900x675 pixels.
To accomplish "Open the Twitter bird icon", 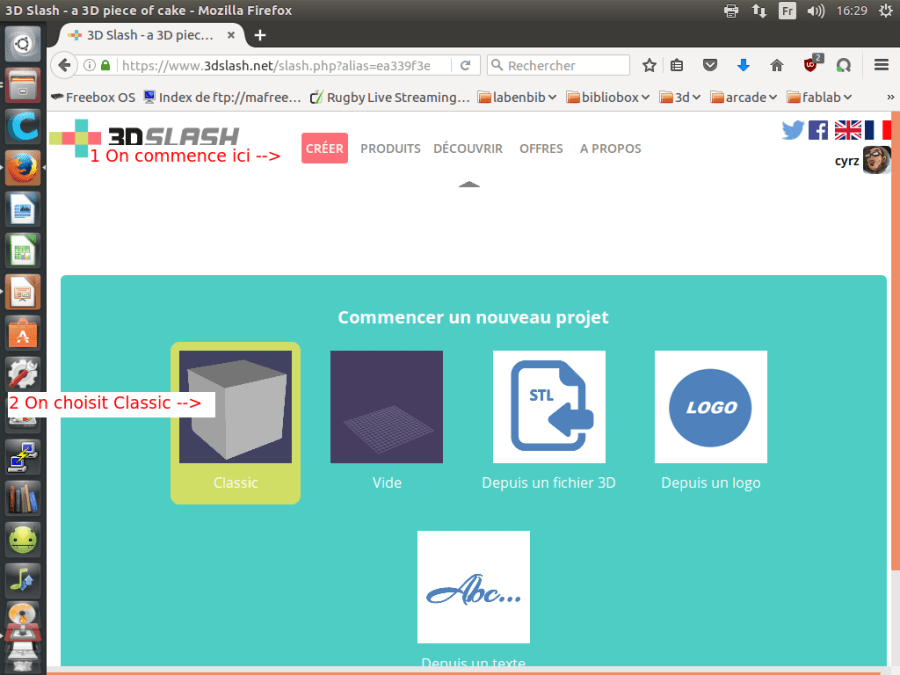I will [792, 130].
